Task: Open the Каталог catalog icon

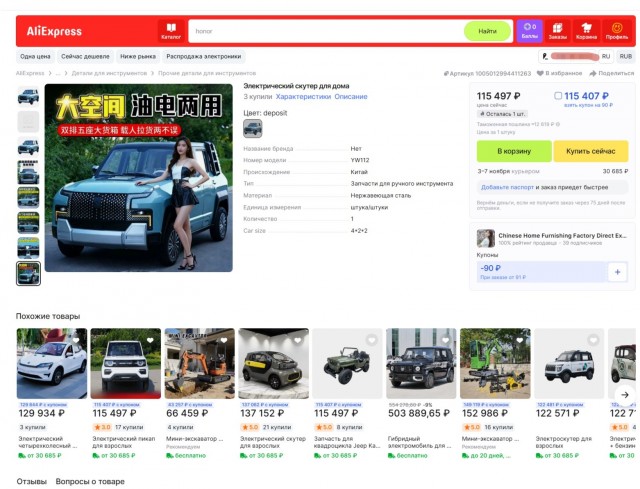Action: pyautogui.click(x=171, y=31)
